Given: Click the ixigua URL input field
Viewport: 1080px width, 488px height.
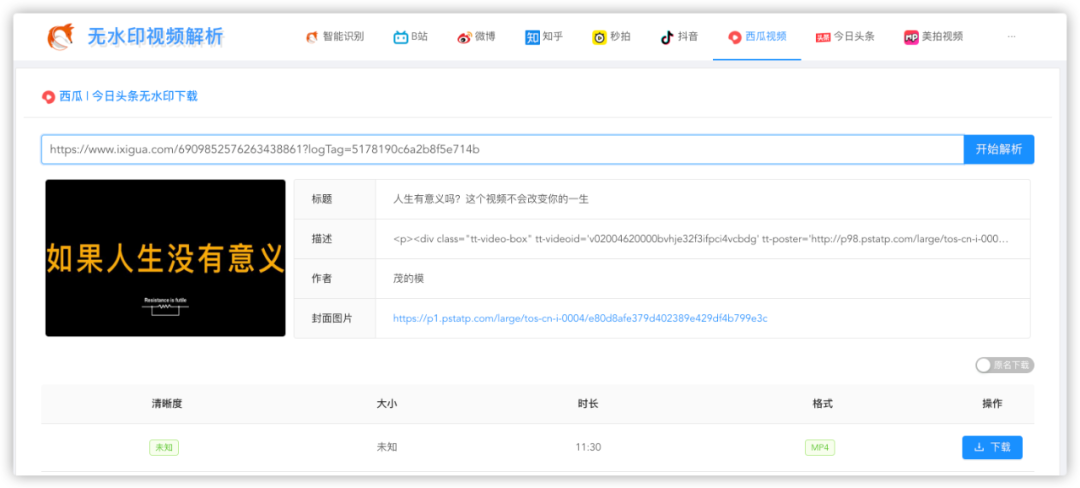Looking at the screenshot, I should (x=500, y=149).
